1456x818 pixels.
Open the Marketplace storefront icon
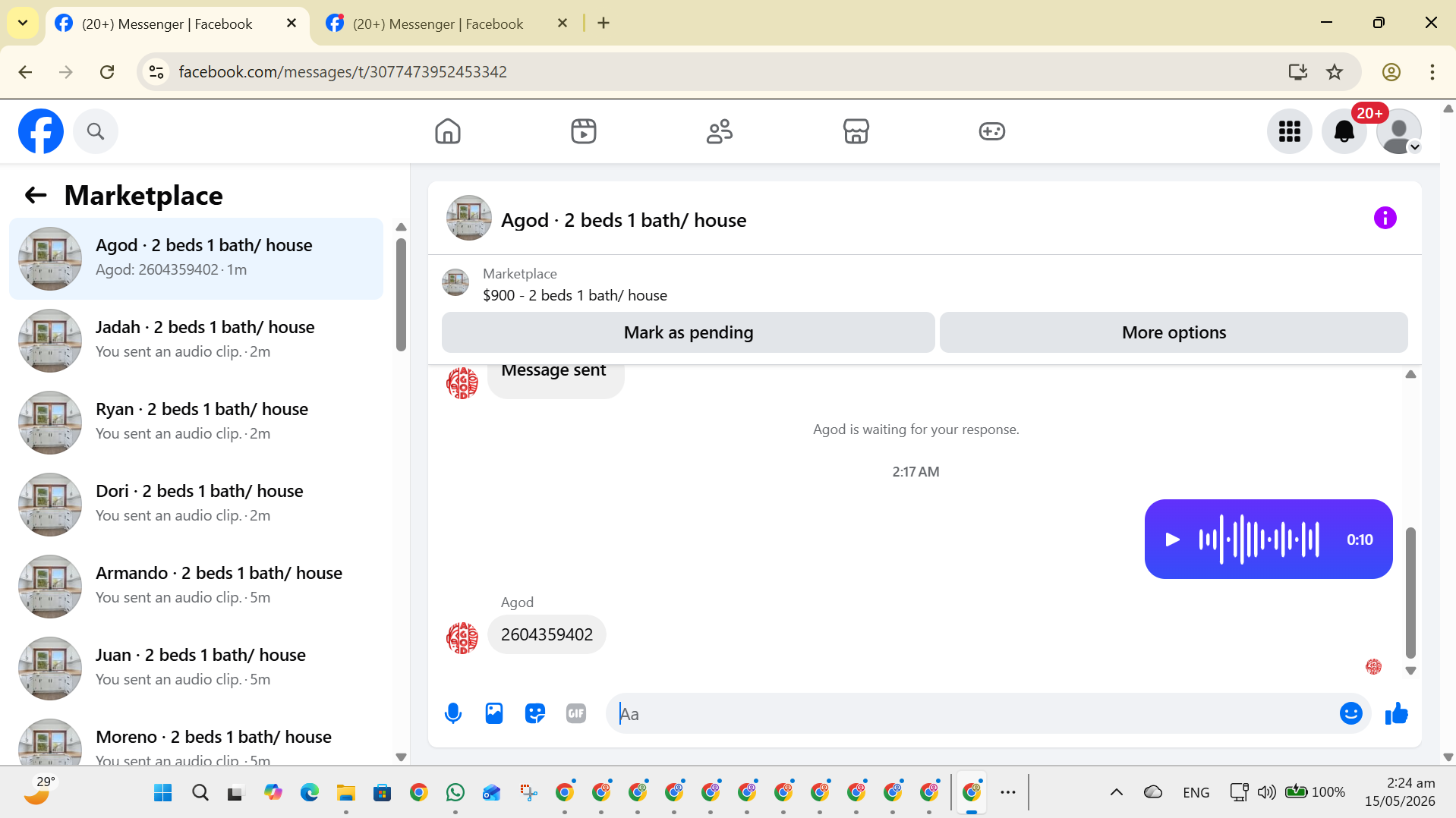click(x=856, y=131)
